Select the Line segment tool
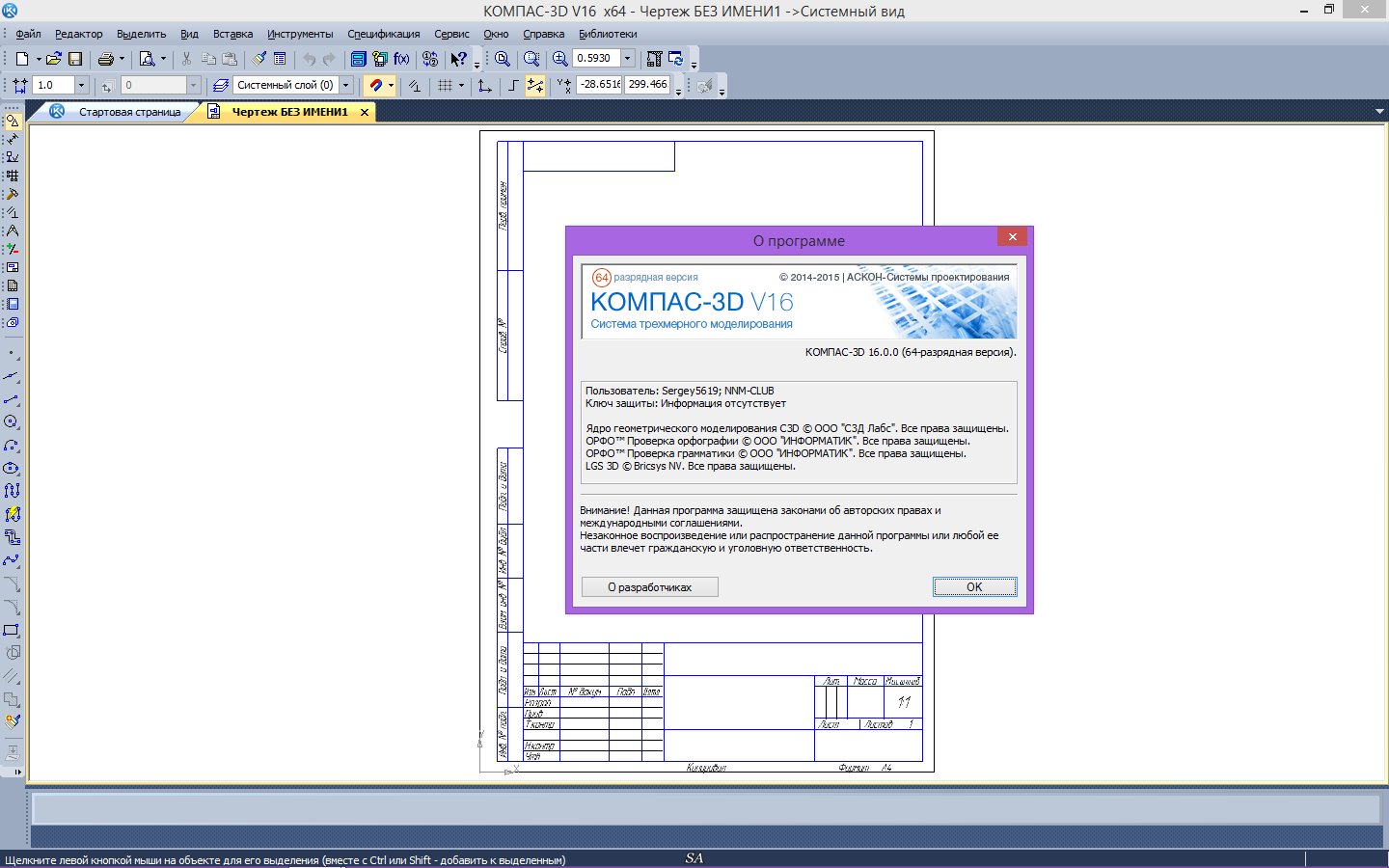 pos(12,399)
